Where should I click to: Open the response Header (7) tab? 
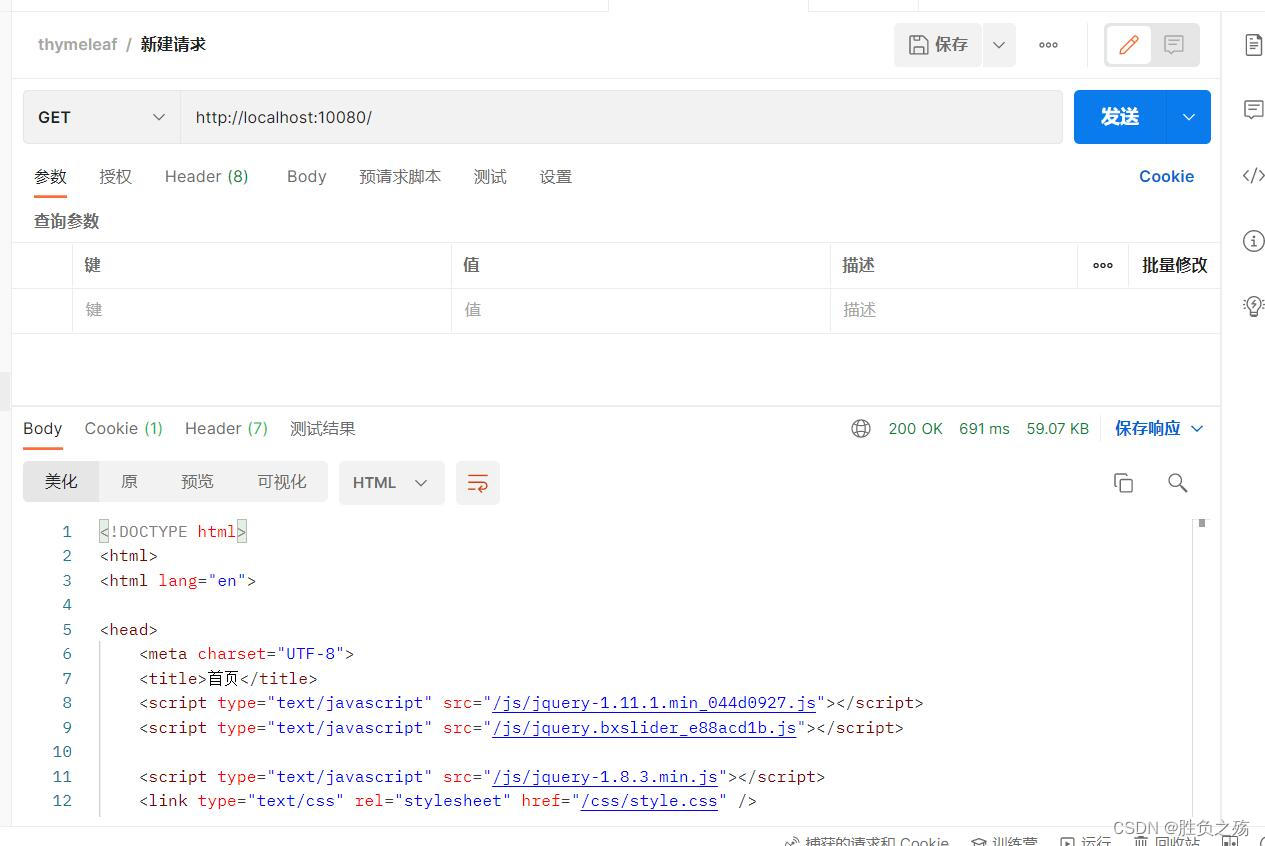[x=227, y=429]
